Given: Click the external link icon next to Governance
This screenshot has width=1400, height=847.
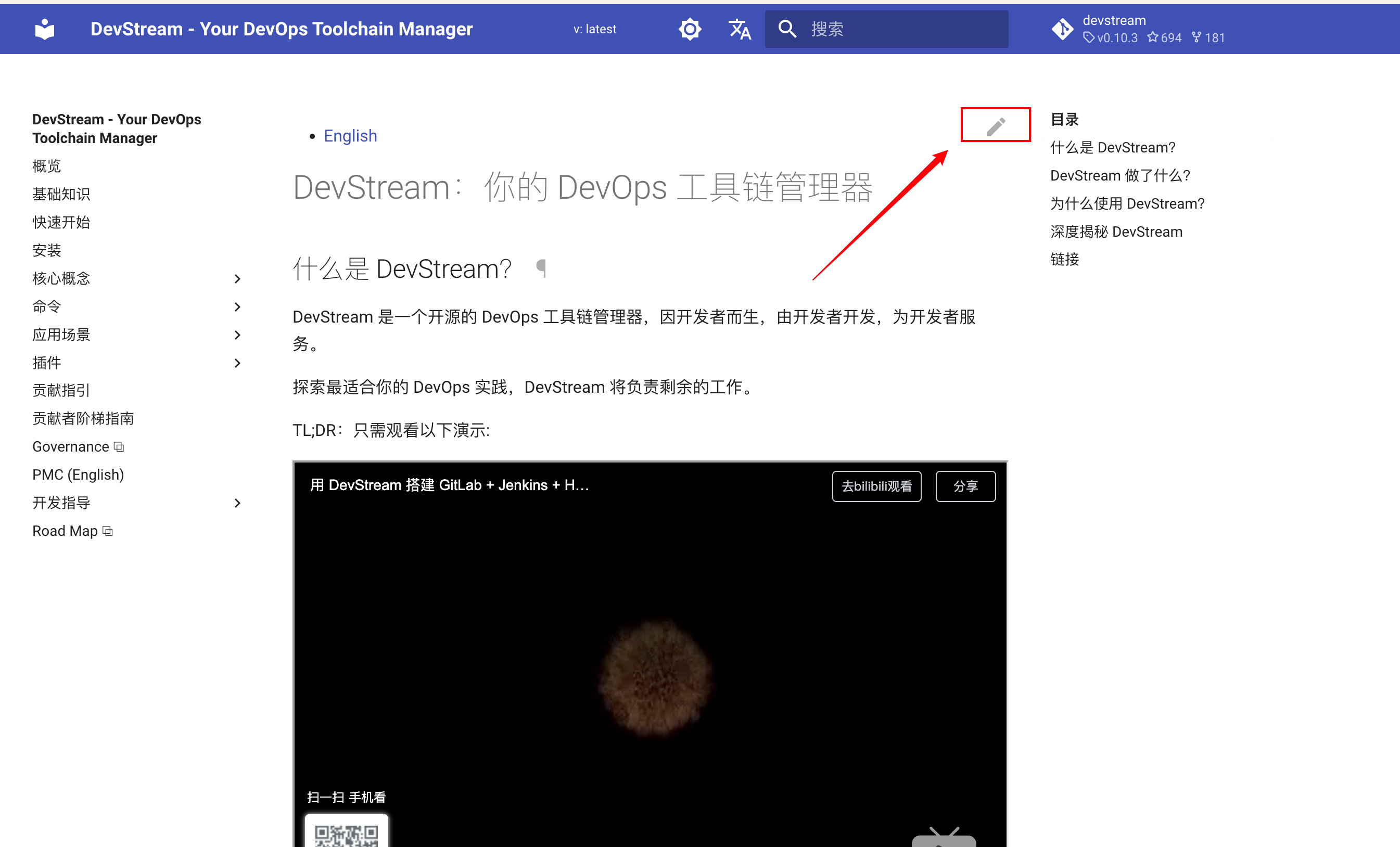Looking at the screenshot, I should click(119, 446).
